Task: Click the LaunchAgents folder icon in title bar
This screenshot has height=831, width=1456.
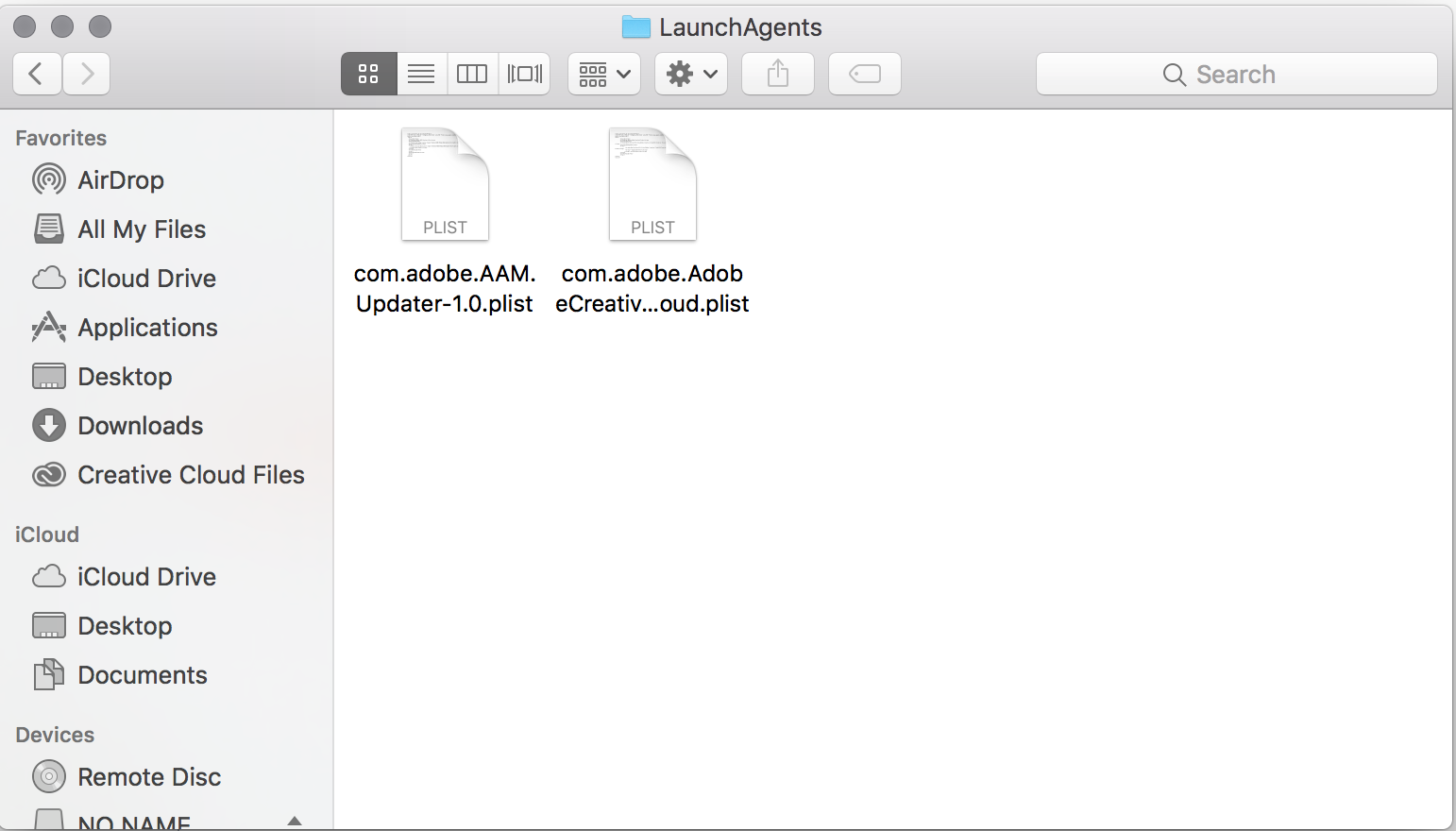Action: [636, 27]
